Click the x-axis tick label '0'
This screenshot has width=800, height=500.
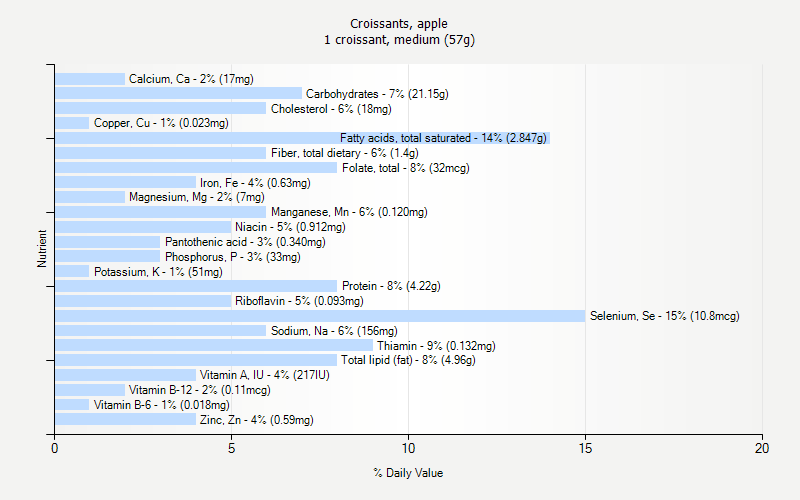click(55, 448)
